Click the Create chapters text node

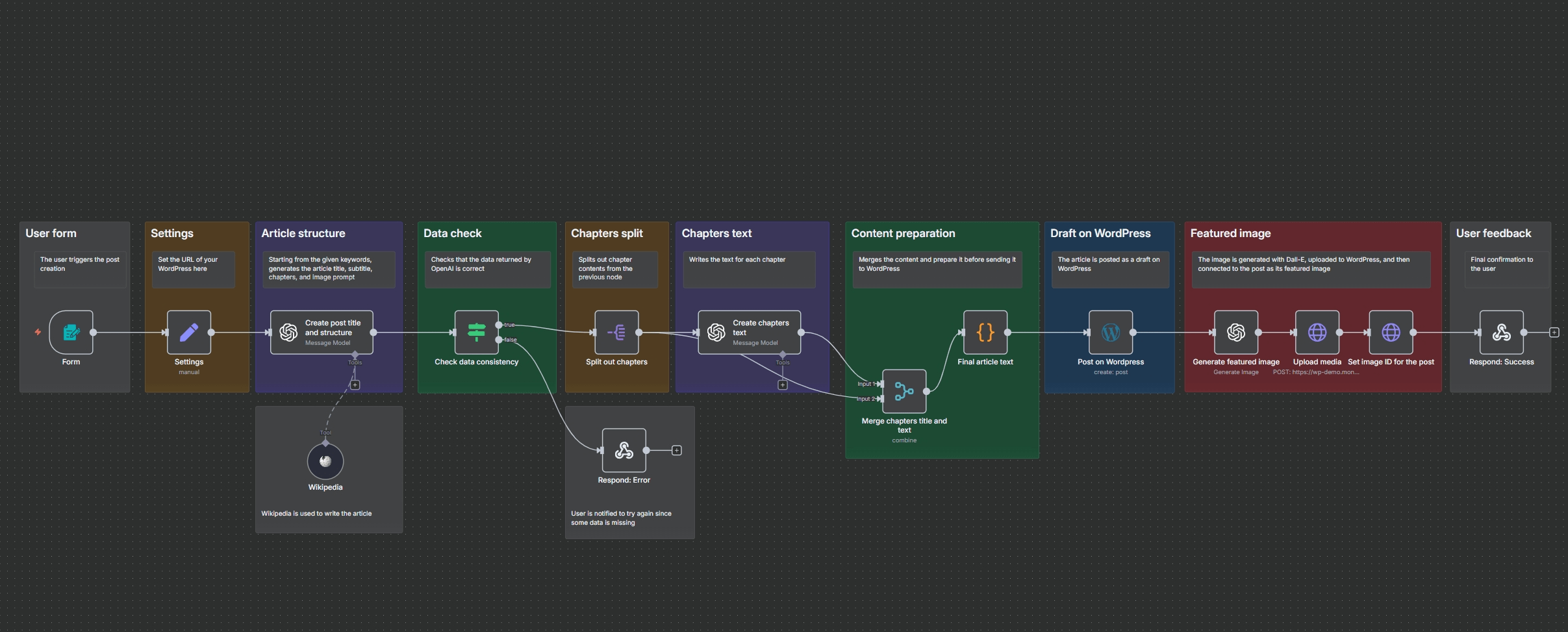click(x=749, y=333)
